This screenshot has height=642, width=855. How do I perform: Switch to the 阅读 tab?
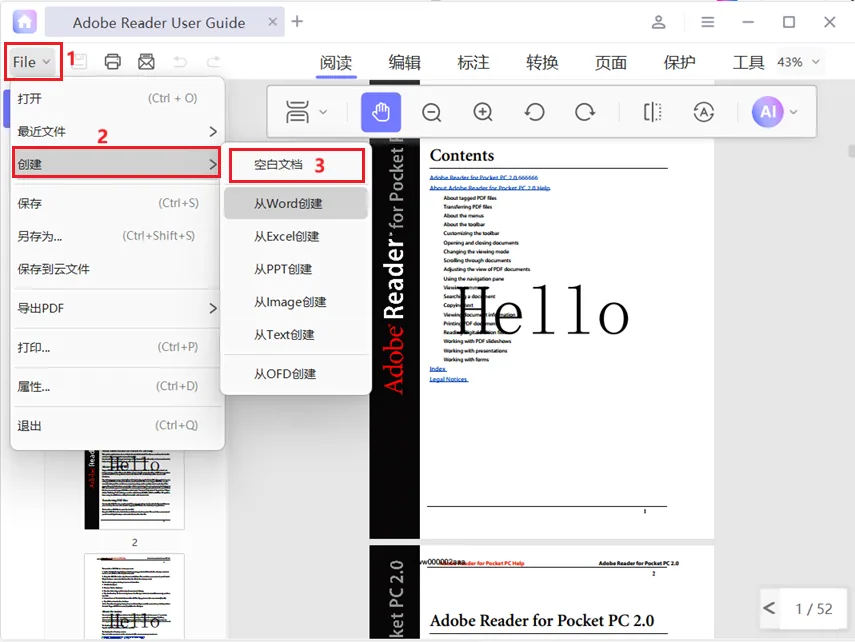click(x=336, y=63)
